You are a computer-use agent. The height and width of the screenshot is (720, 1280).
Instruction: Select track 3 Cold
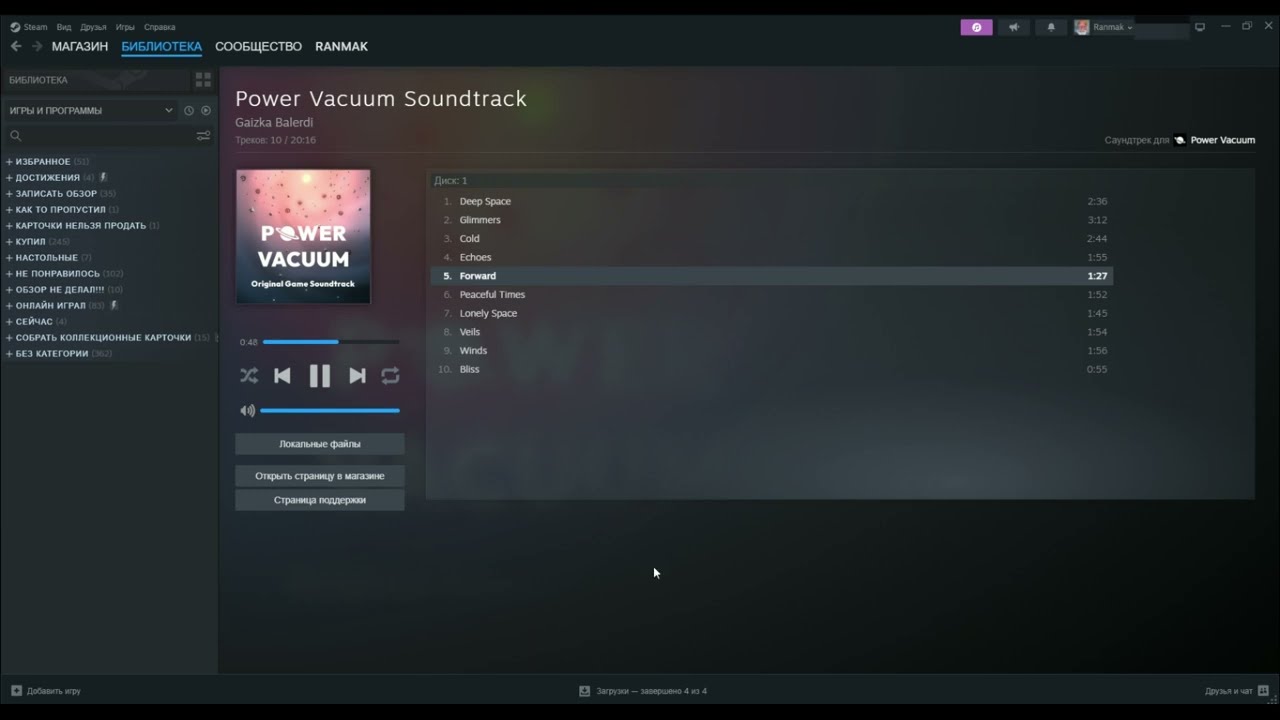772,238
